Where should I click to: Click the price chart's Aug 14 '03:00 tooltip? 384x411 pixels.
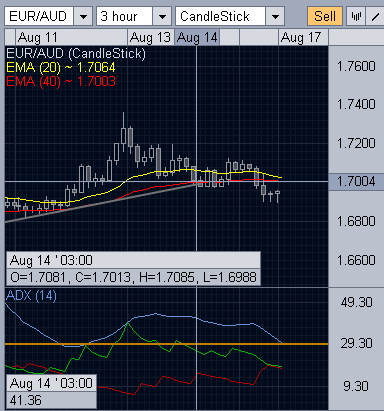tap(133, 260)
